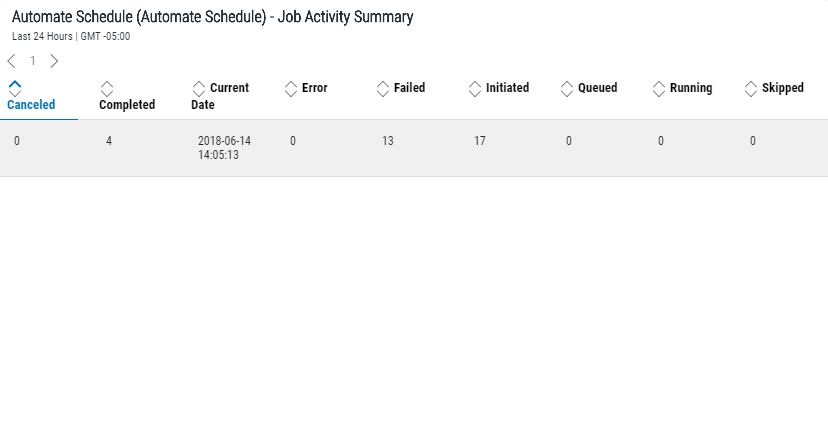828x438 pixels.
Task: Click the Failed count of 13
Action: [x=388, y=141]
